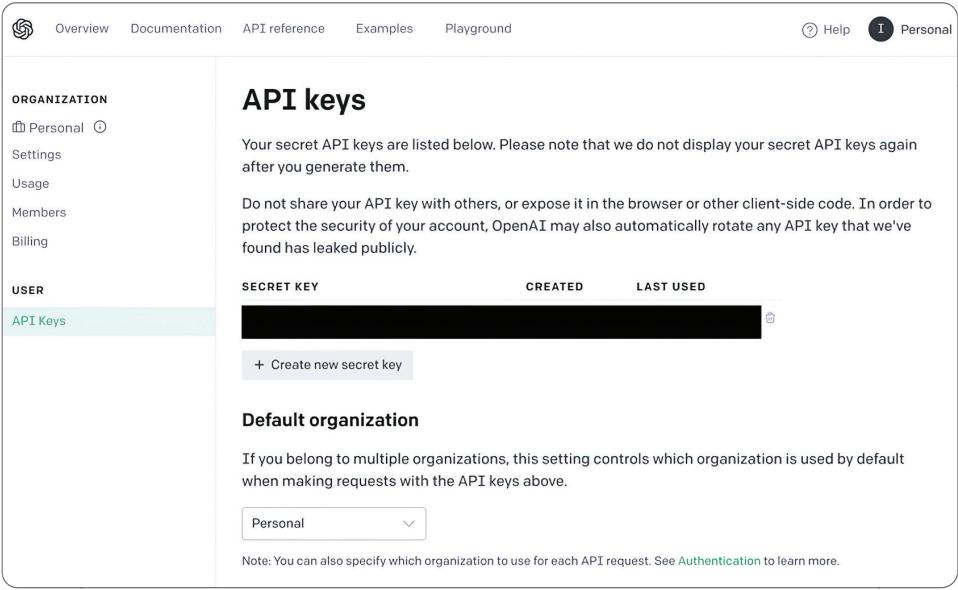Click the briefcase icon next to Personal

click(19, 127)
